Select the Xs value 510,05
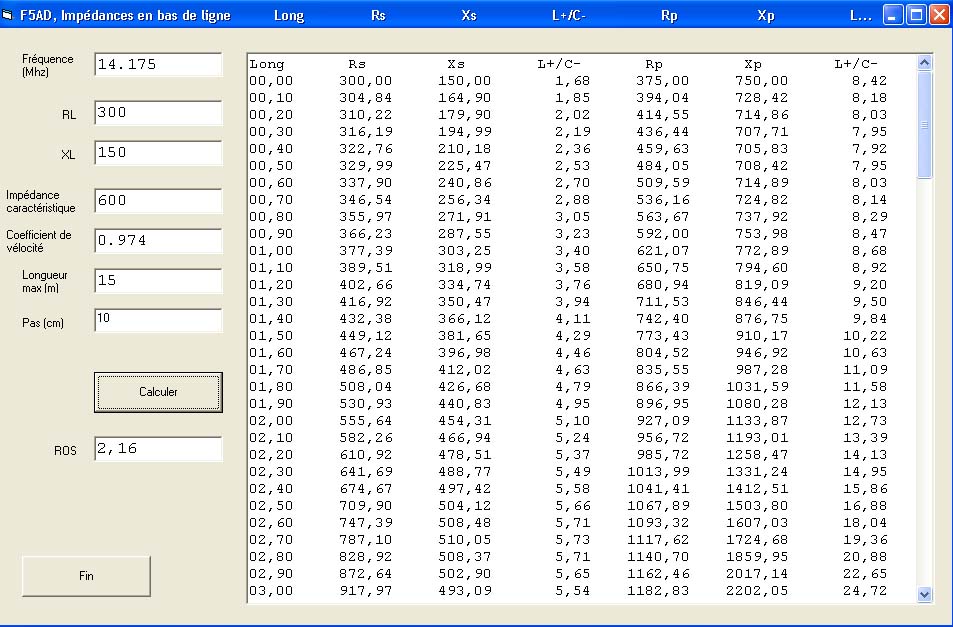Screen dimensions: 953x627 [465, 540]
